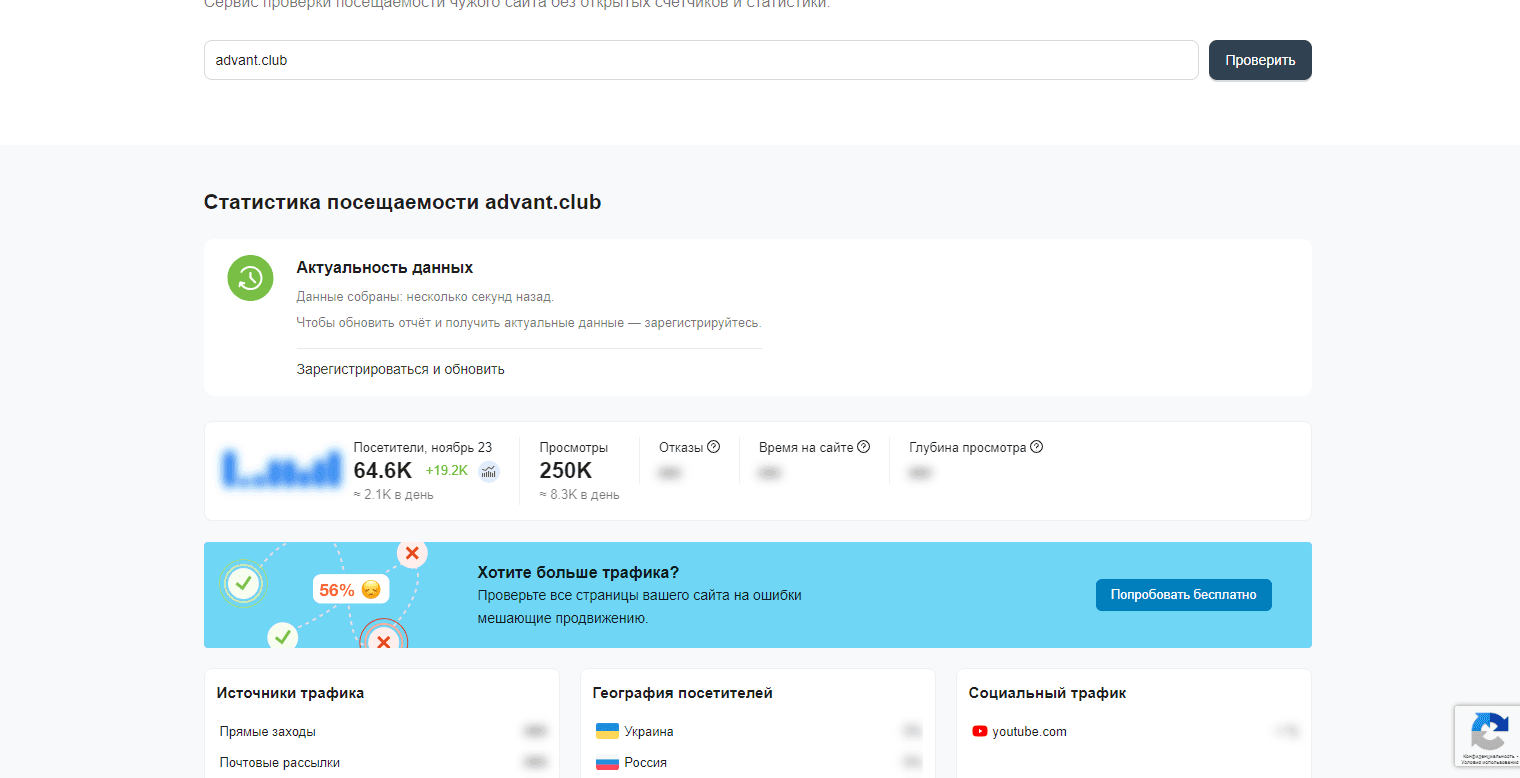Click Попробовать бесплатно button

pos(1183,594)
